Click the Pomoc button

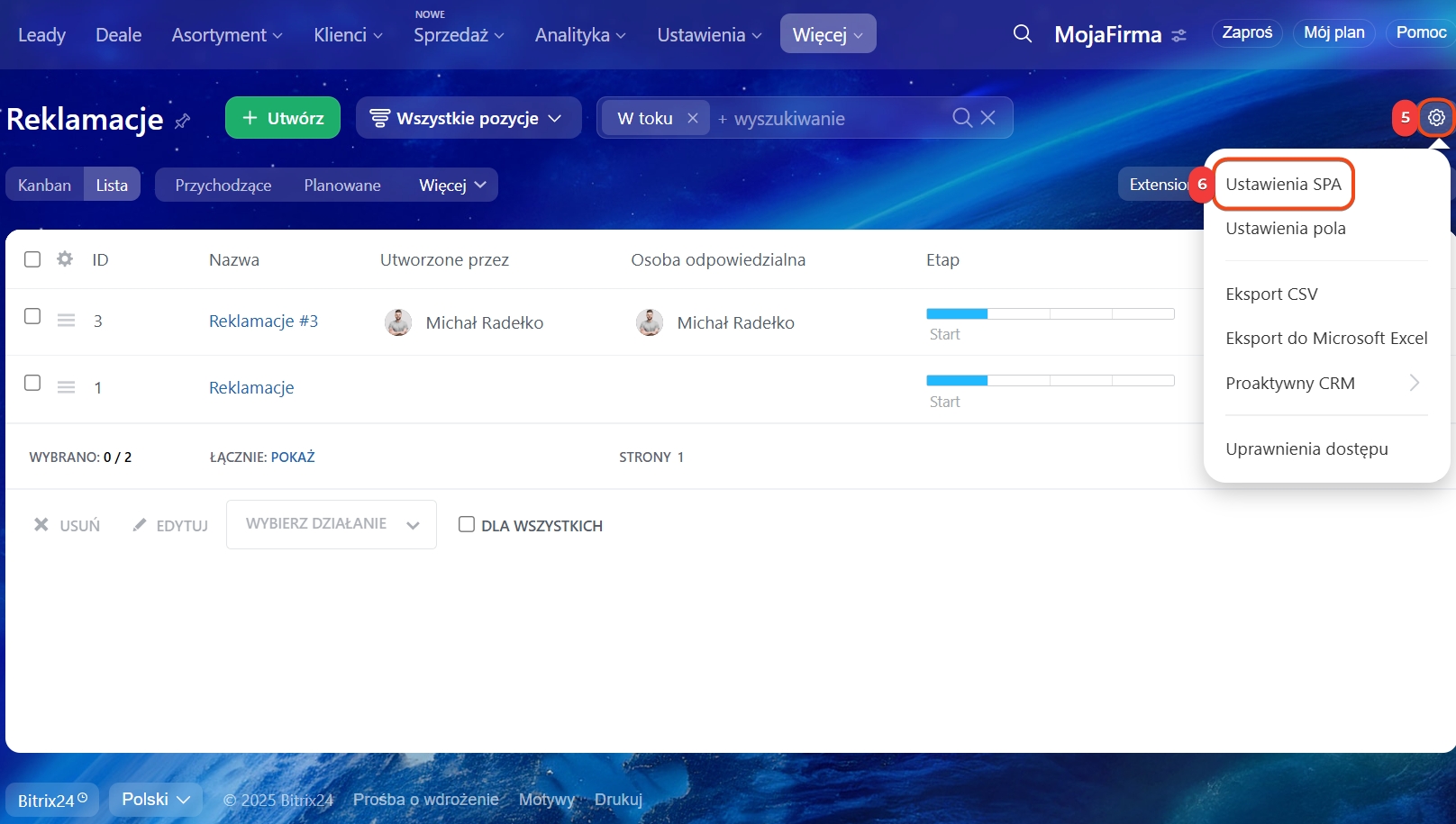pyautogui.click(x=1421, y=32)
